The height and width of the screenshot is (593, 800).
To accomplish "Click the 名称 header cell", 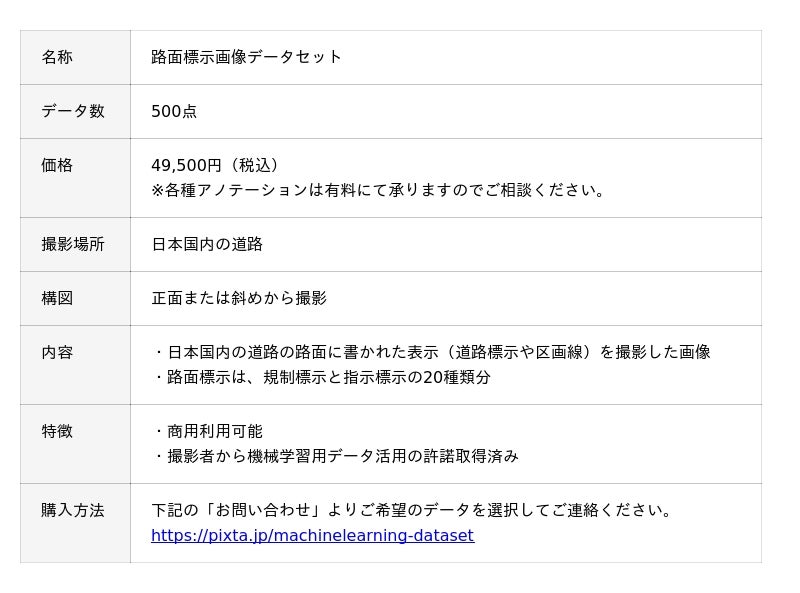I will coord(57,58).
